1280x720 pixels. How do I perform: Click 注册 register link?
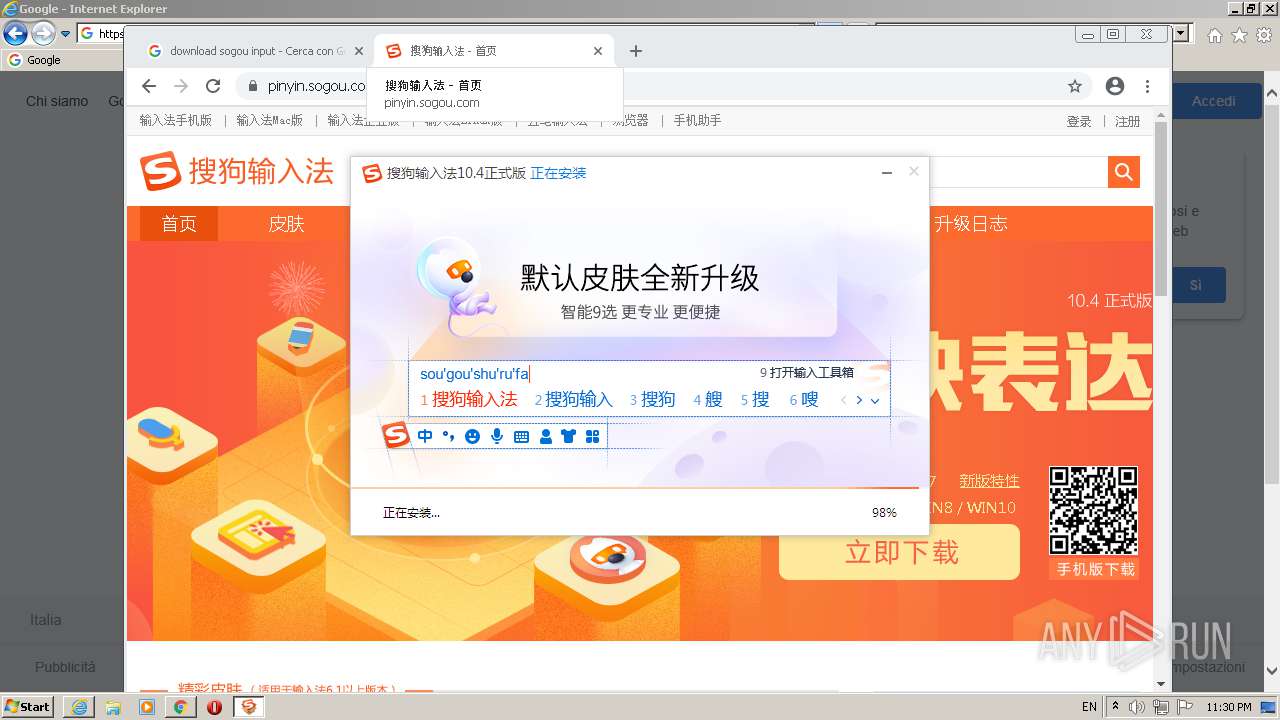click(x=1128, y=121)
